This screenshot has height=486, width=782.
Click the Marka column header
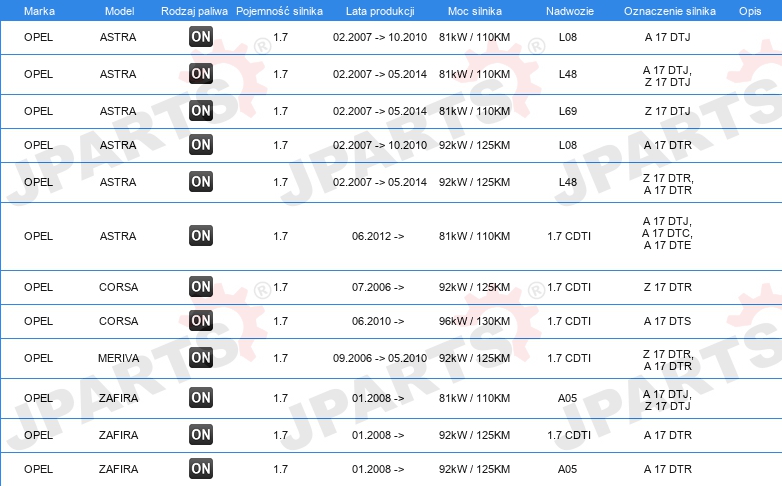tap(39, 11)
